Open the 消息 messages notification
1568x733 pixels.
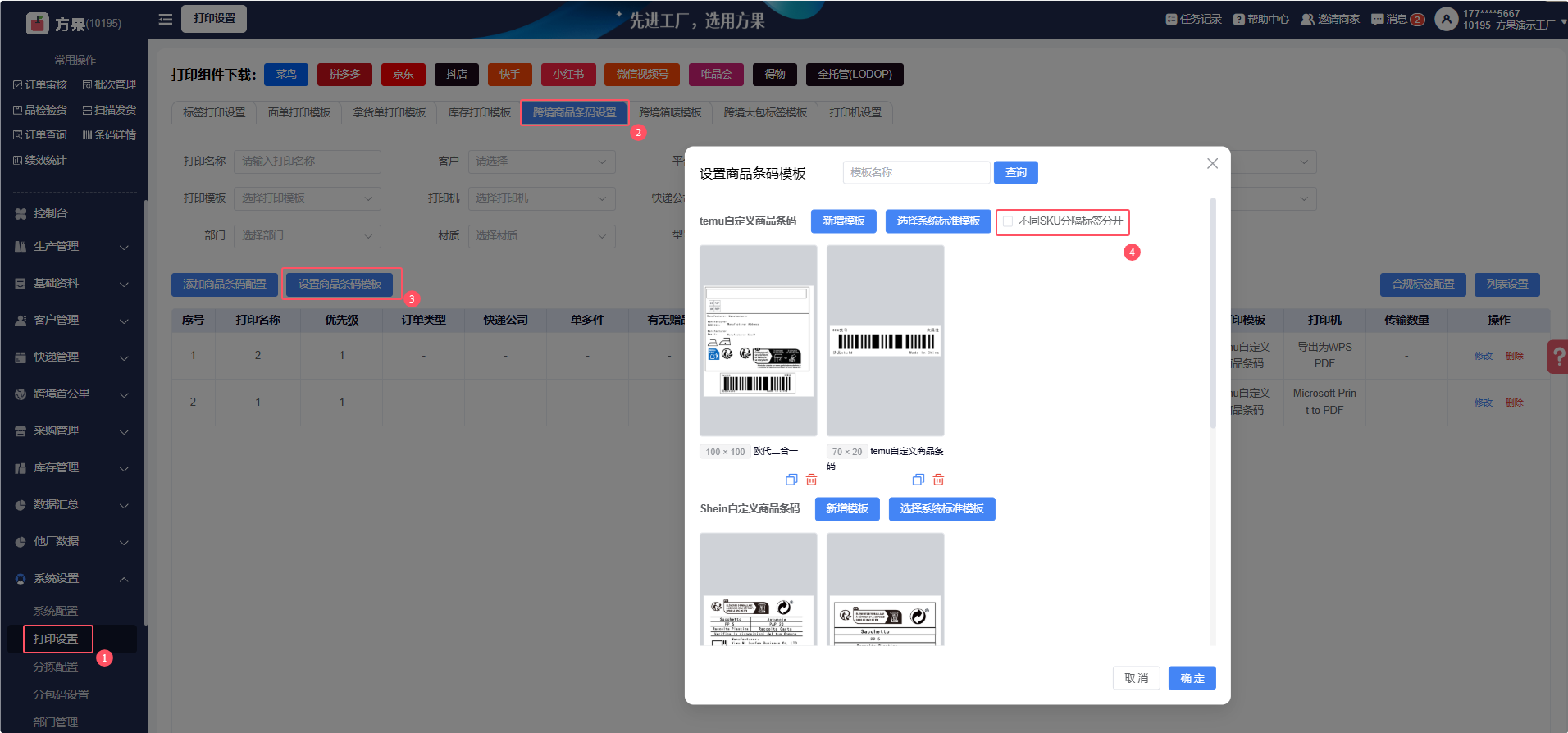tap(1397, 19)
